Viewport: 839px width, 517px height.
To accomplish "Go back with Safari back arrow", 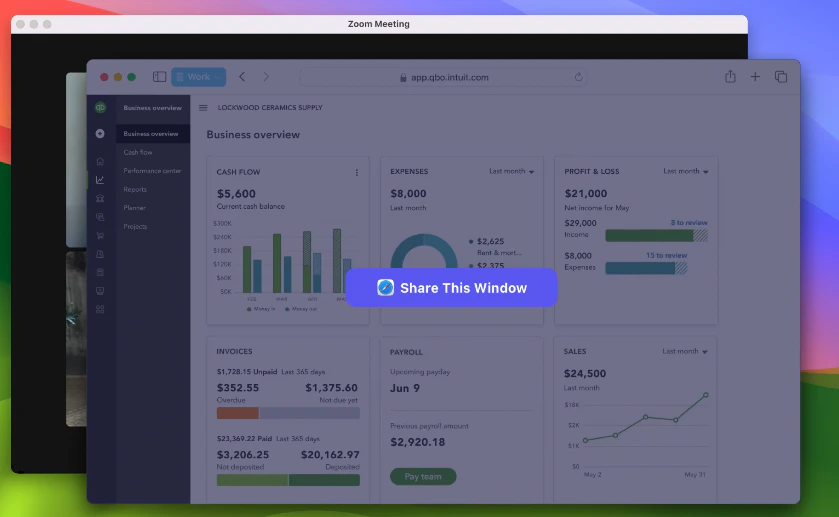I will [242, 77].
